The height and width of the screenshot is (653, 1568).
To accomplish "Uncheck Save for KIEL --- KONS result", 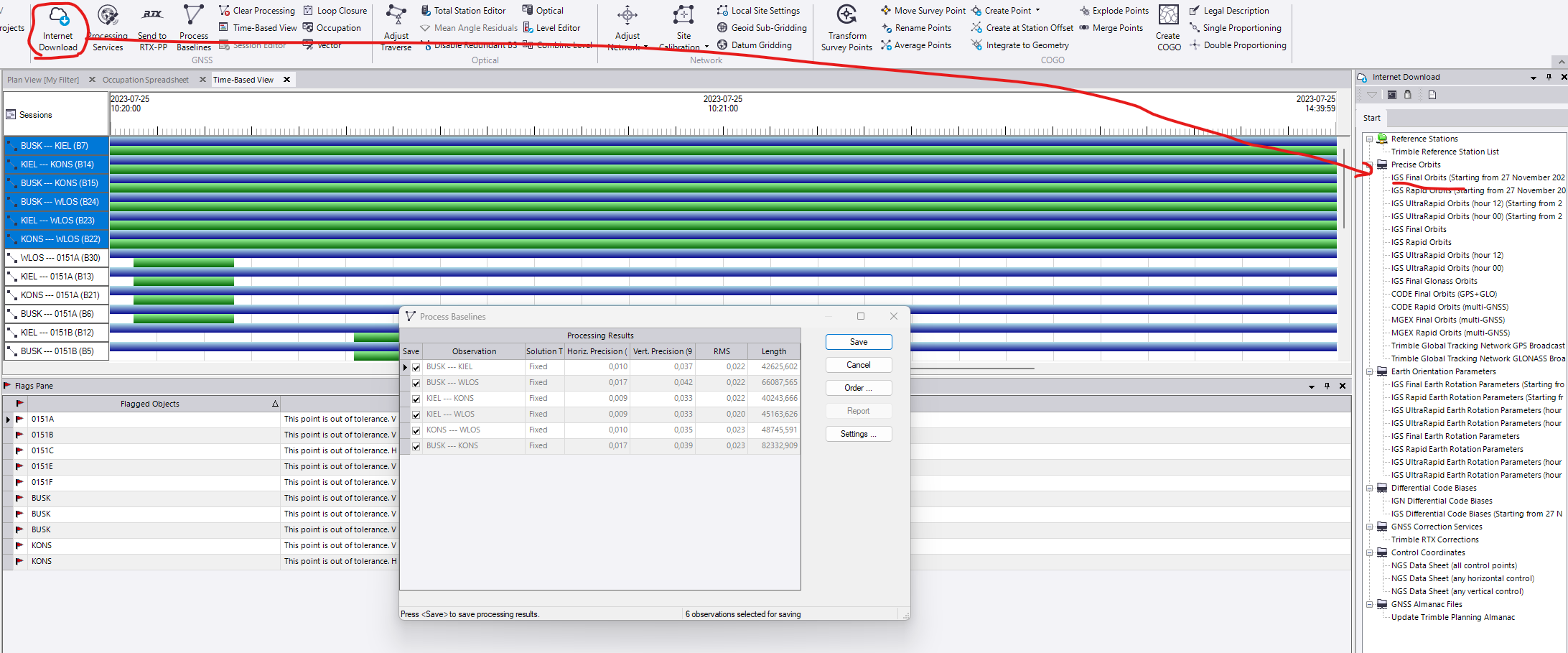I will [416, 399].
